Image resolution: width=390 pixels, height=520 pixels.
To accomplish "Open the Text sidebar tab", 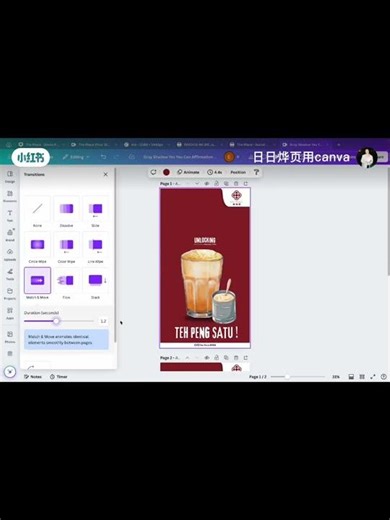I will [10, 215].
